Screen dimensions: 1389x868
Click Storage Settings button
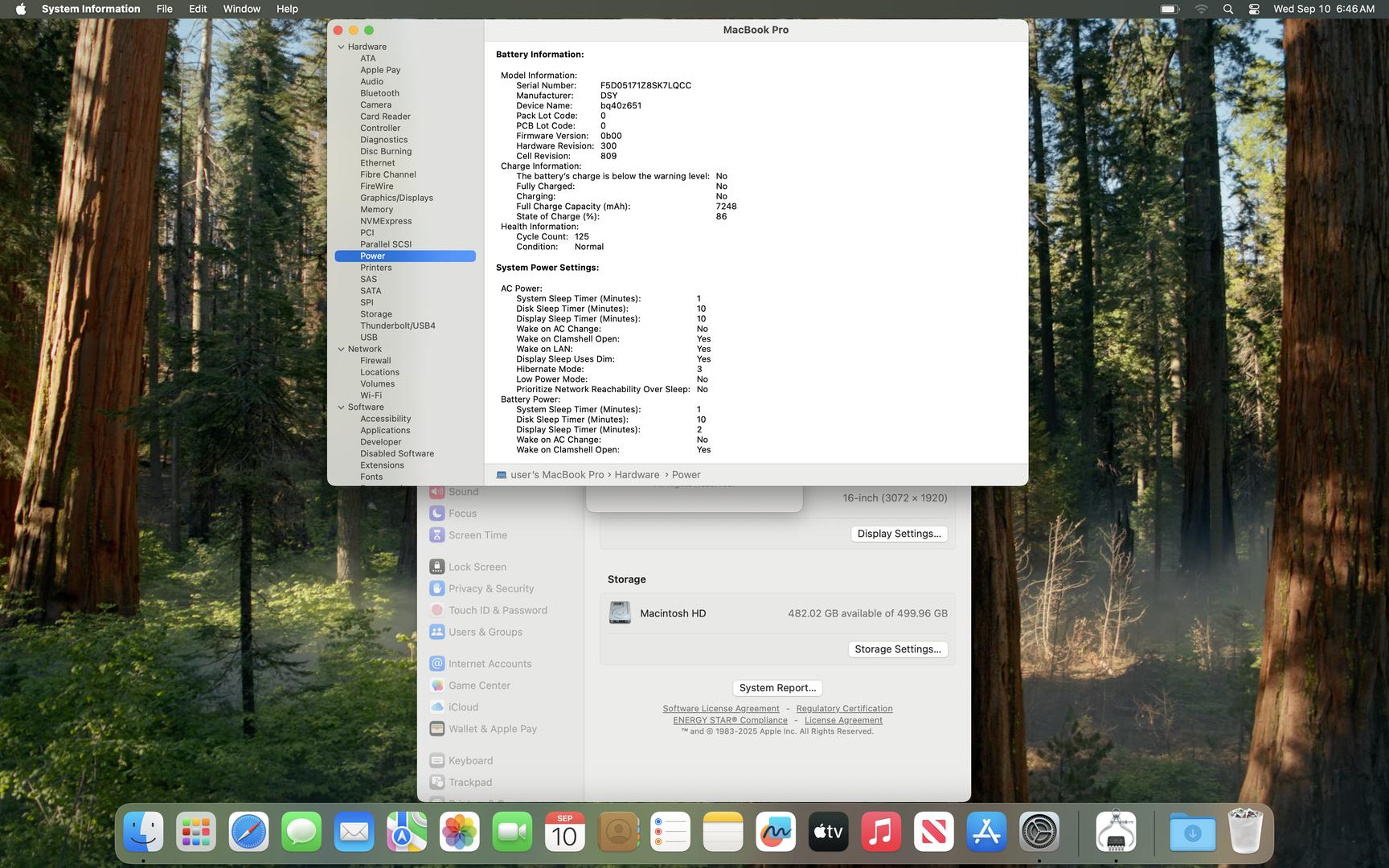(898, 649)
